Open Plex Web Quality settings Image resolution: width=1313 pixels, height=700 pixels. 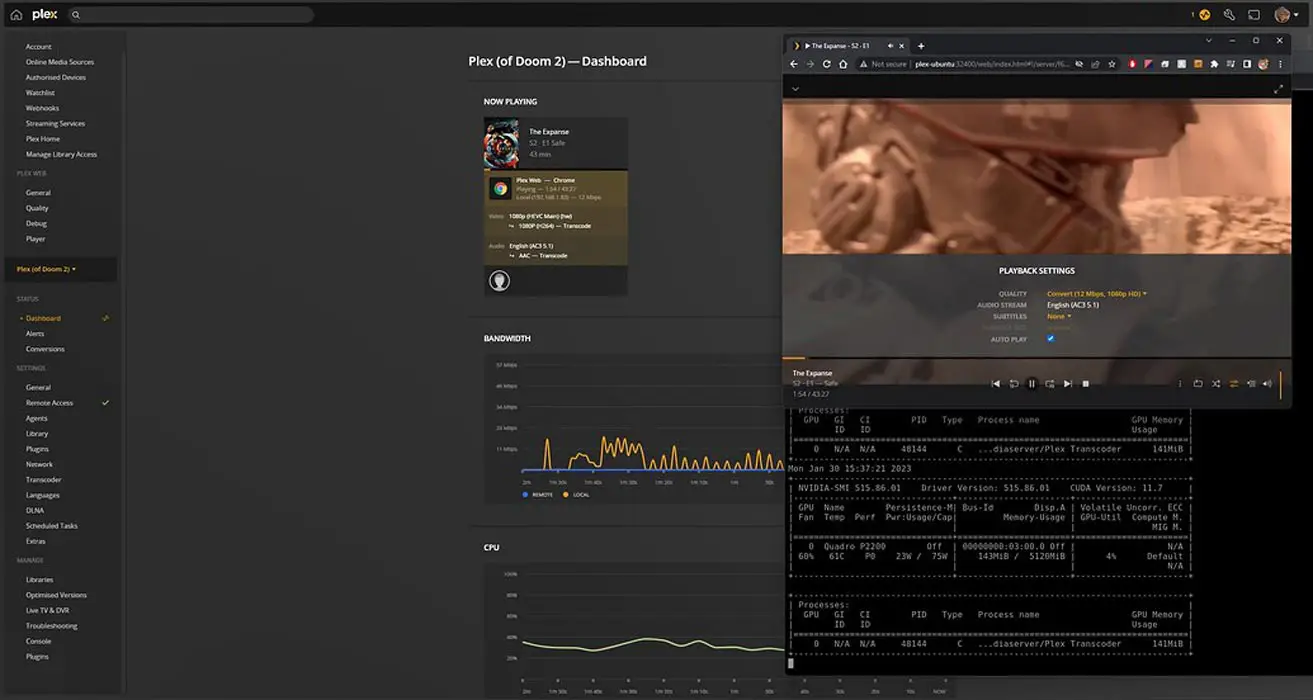point(37,208)
